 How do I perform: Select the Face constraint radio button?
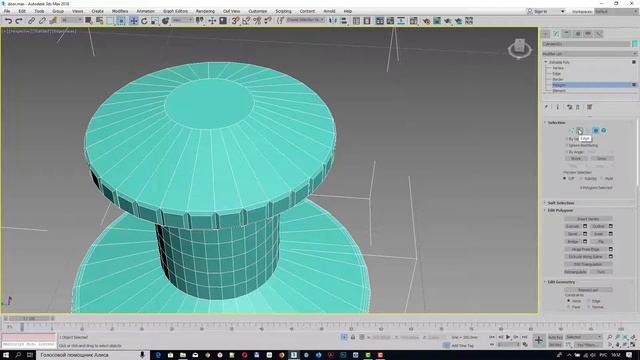569,307
